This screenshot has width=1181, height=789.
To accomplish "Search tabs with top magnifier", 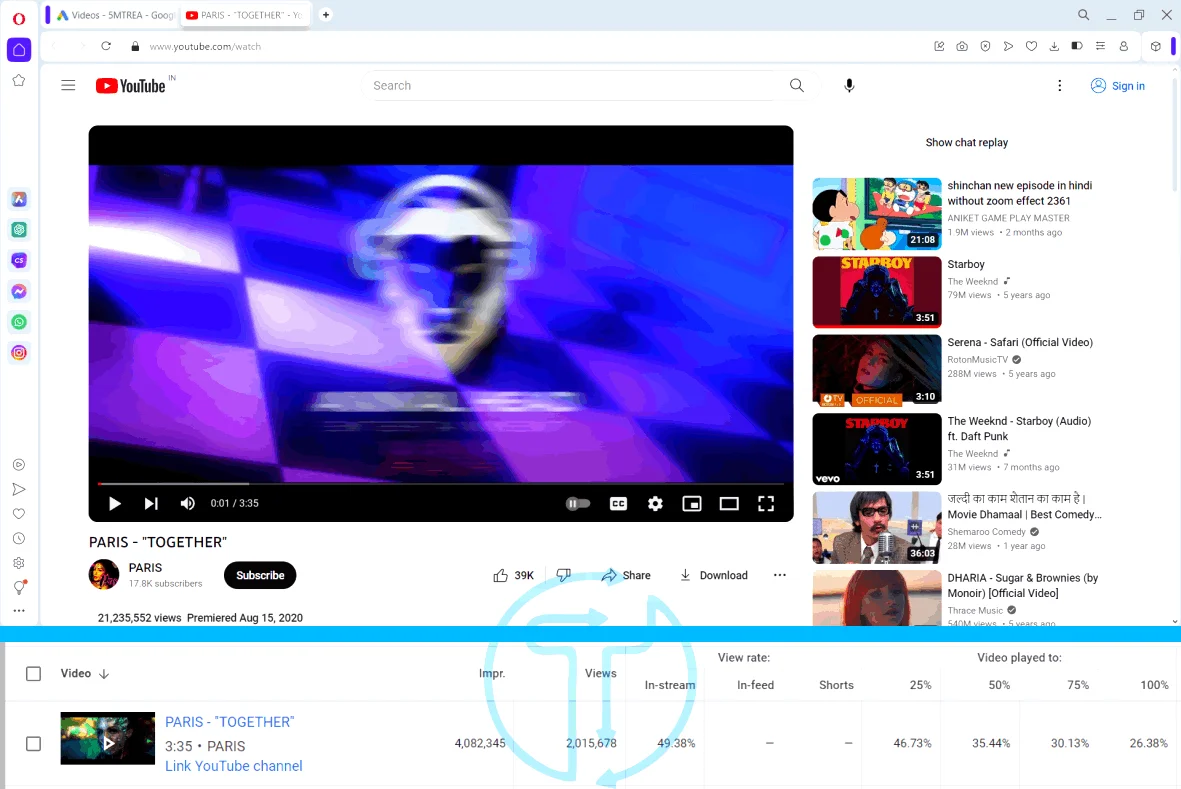I will tap(1083, 14).
